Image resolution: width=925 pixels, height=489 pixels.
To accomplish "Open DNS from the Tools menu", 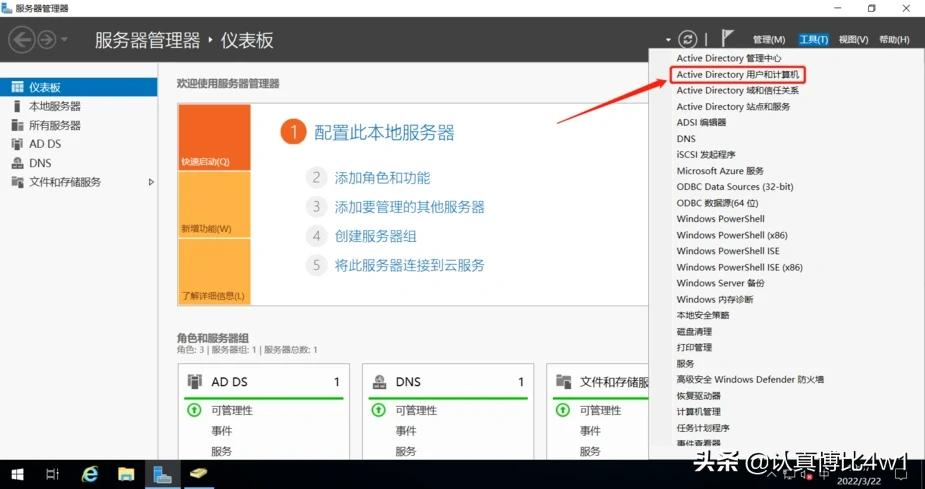I will pyautogui.click(x=686, y=139).
